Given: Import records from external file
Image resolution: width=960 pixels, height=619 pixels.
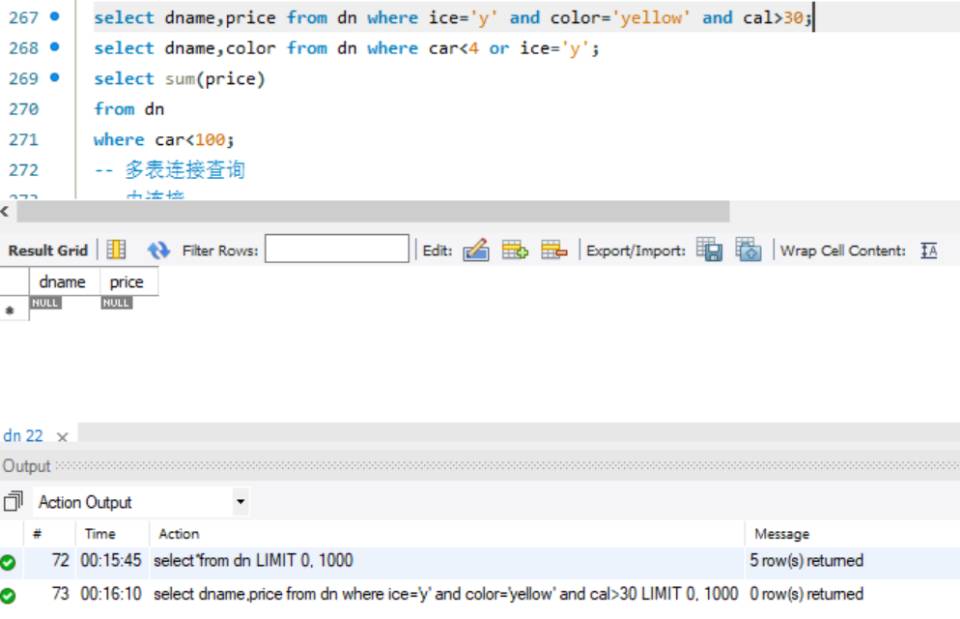Looking at the screenshot, I should coord(748,250).
